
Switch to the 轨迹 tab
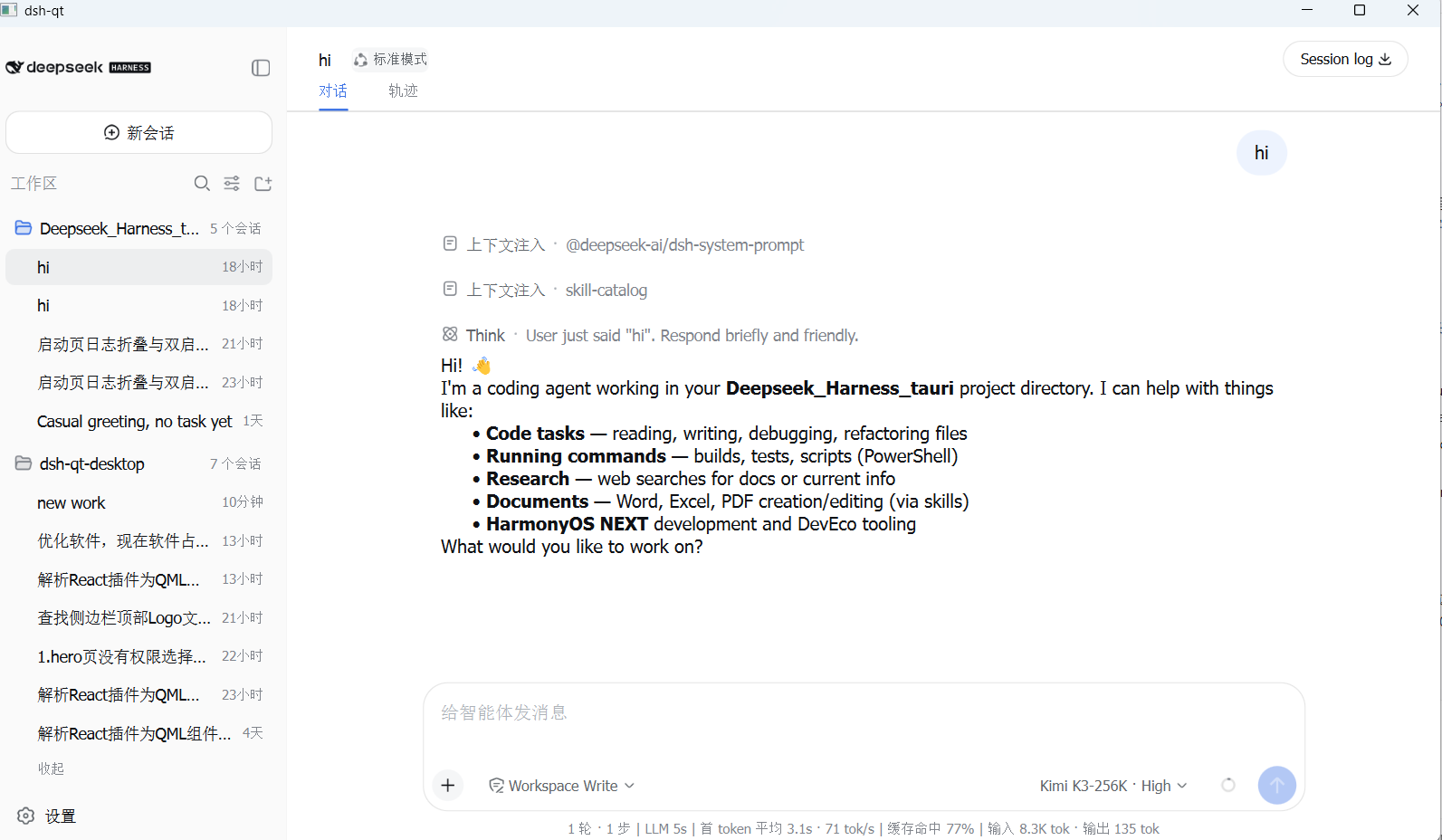click(403, 91)
